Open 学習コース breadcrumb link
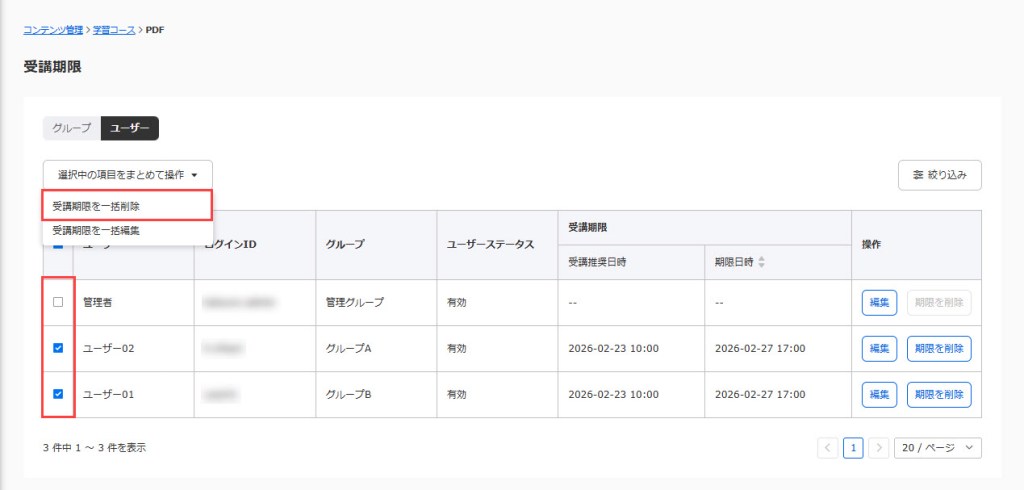1024x490 pixels. click(114, 30)
